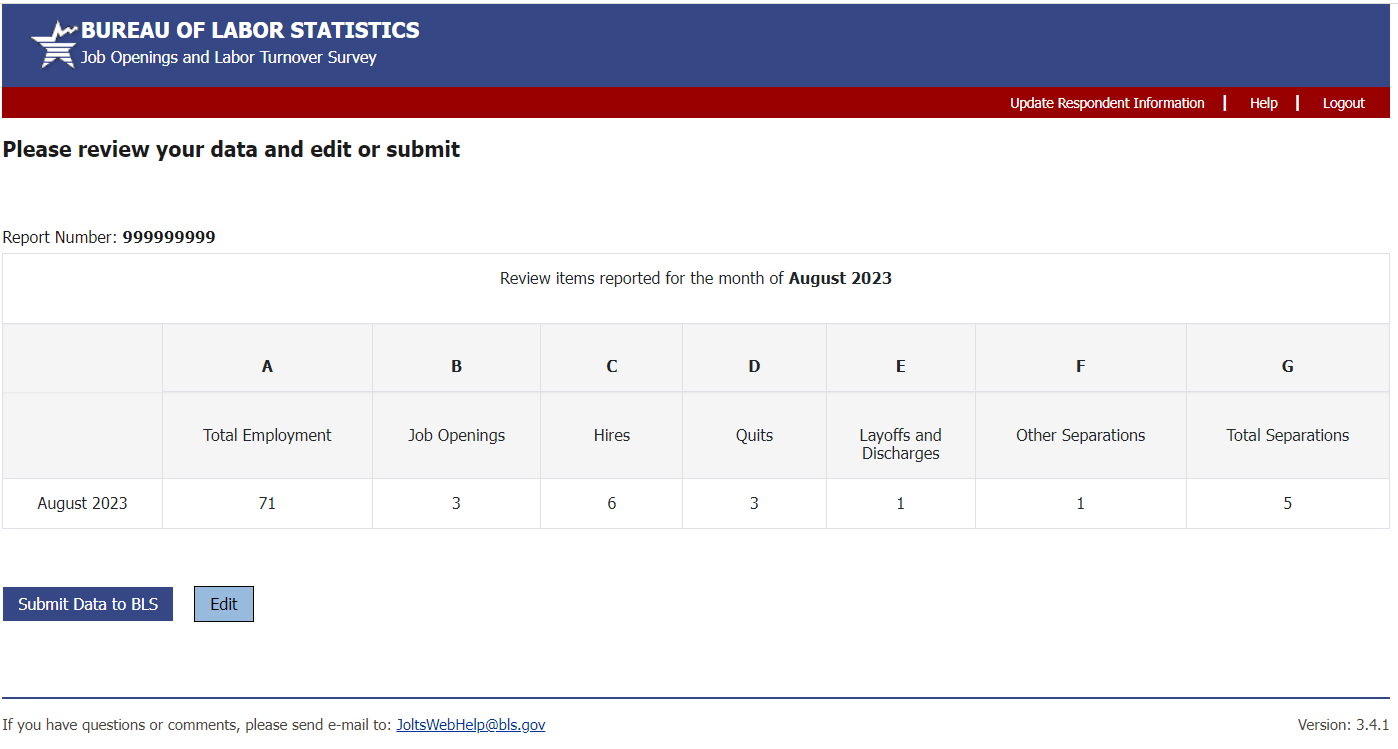Click the August 2023 row label
This screenshot has width=1398, height=749.
[83, 503]
